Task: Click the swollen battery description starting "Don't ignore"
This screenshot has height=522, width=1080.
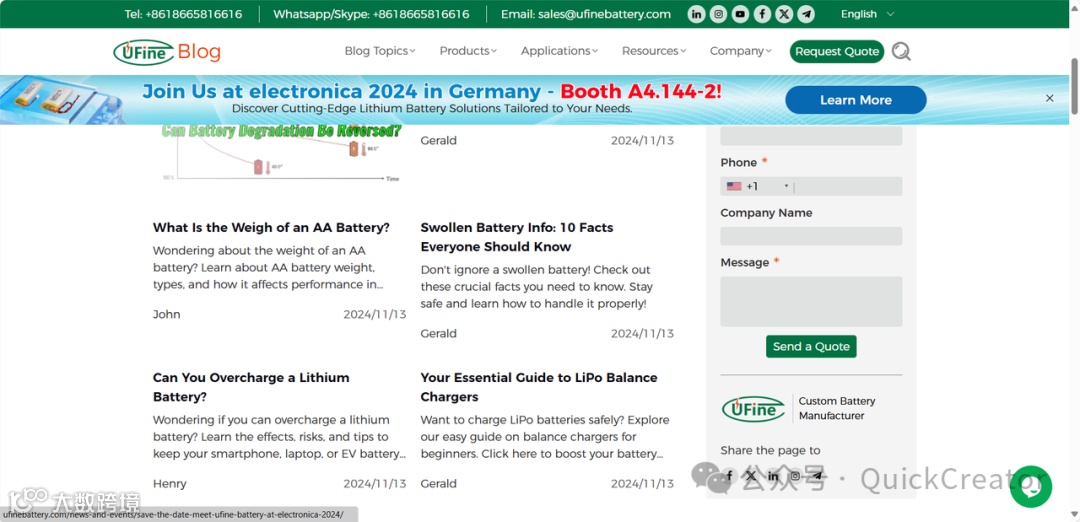Action: coord(537,286)
